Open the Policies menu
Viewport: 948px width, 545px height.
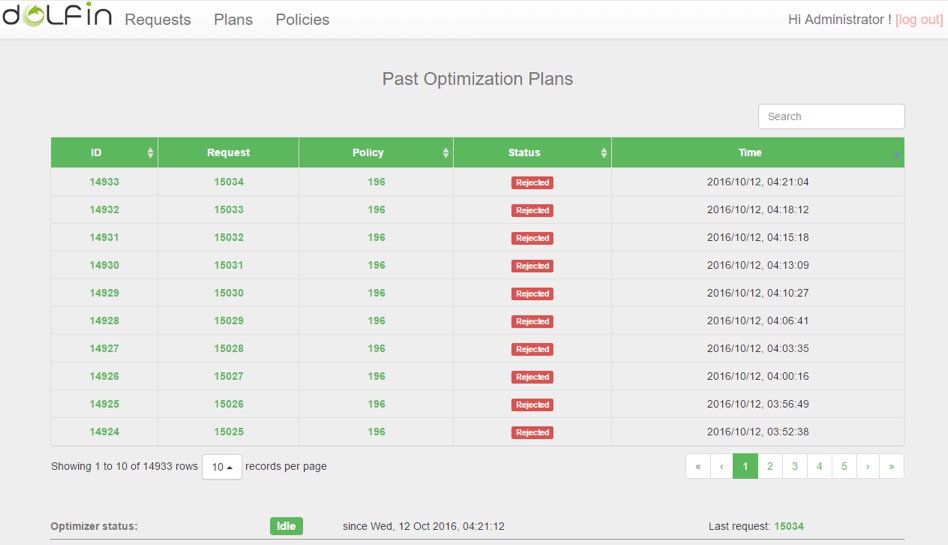302,19
